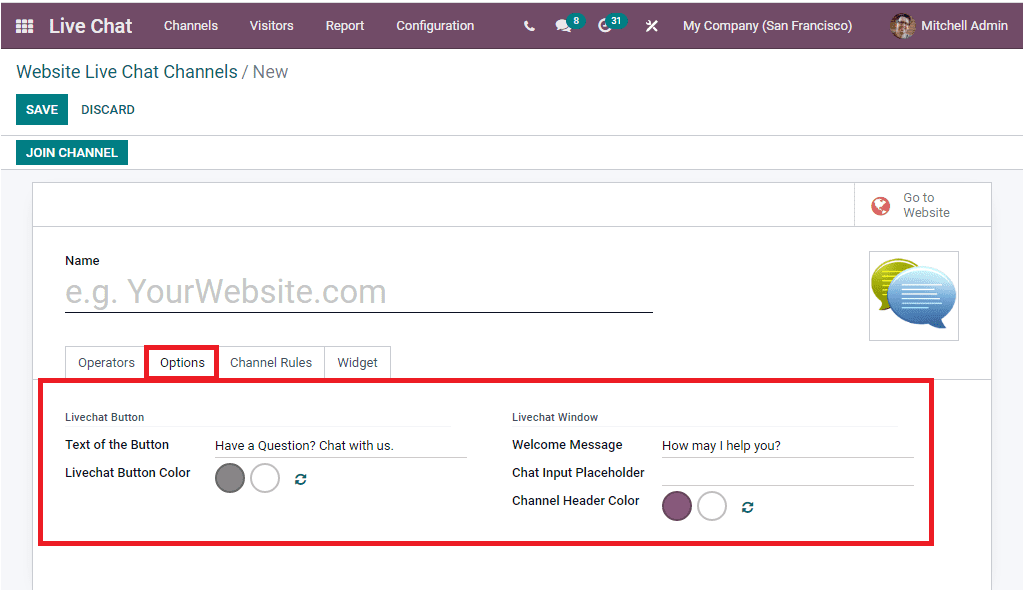1024x591 pixels.
Task: Click the Livechat Button Color label
Action: click(128, 473)
